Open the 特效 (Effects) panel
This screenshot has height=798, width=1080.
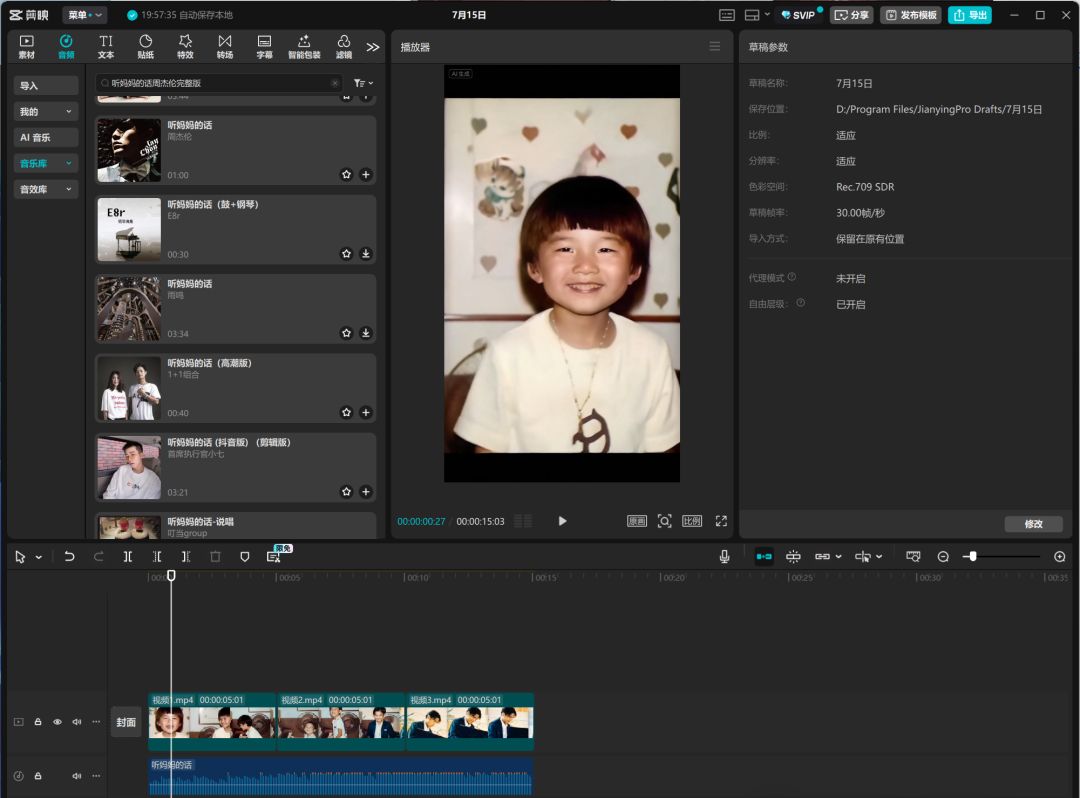(x=185, y=46)
